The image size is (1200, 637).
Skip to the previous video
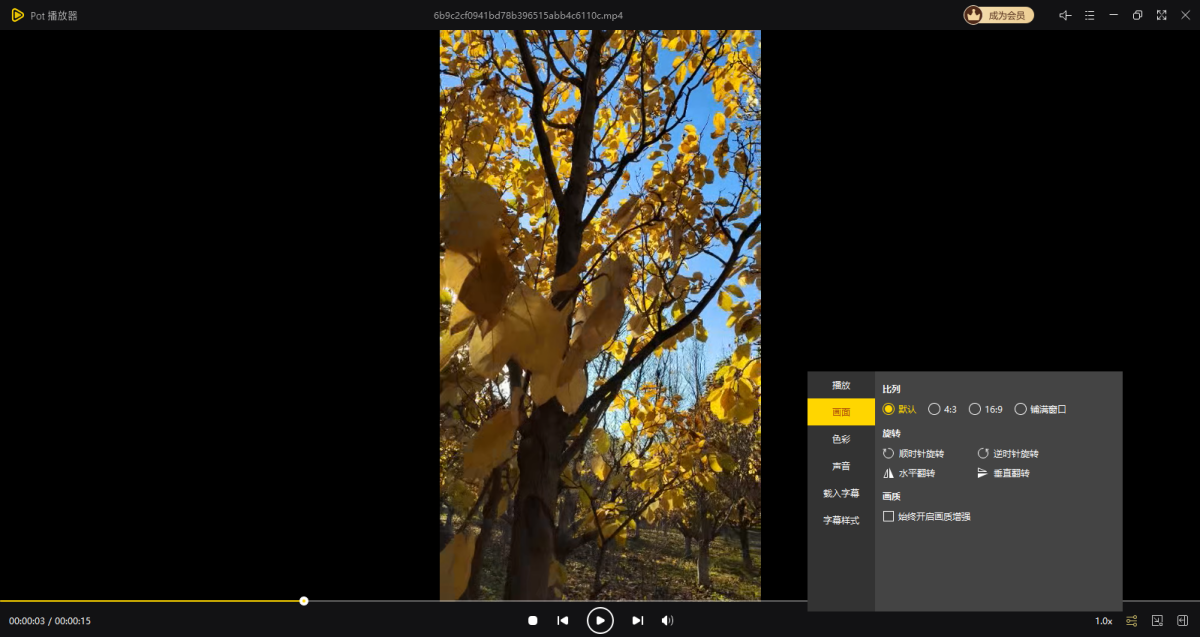tap(563, 621)
